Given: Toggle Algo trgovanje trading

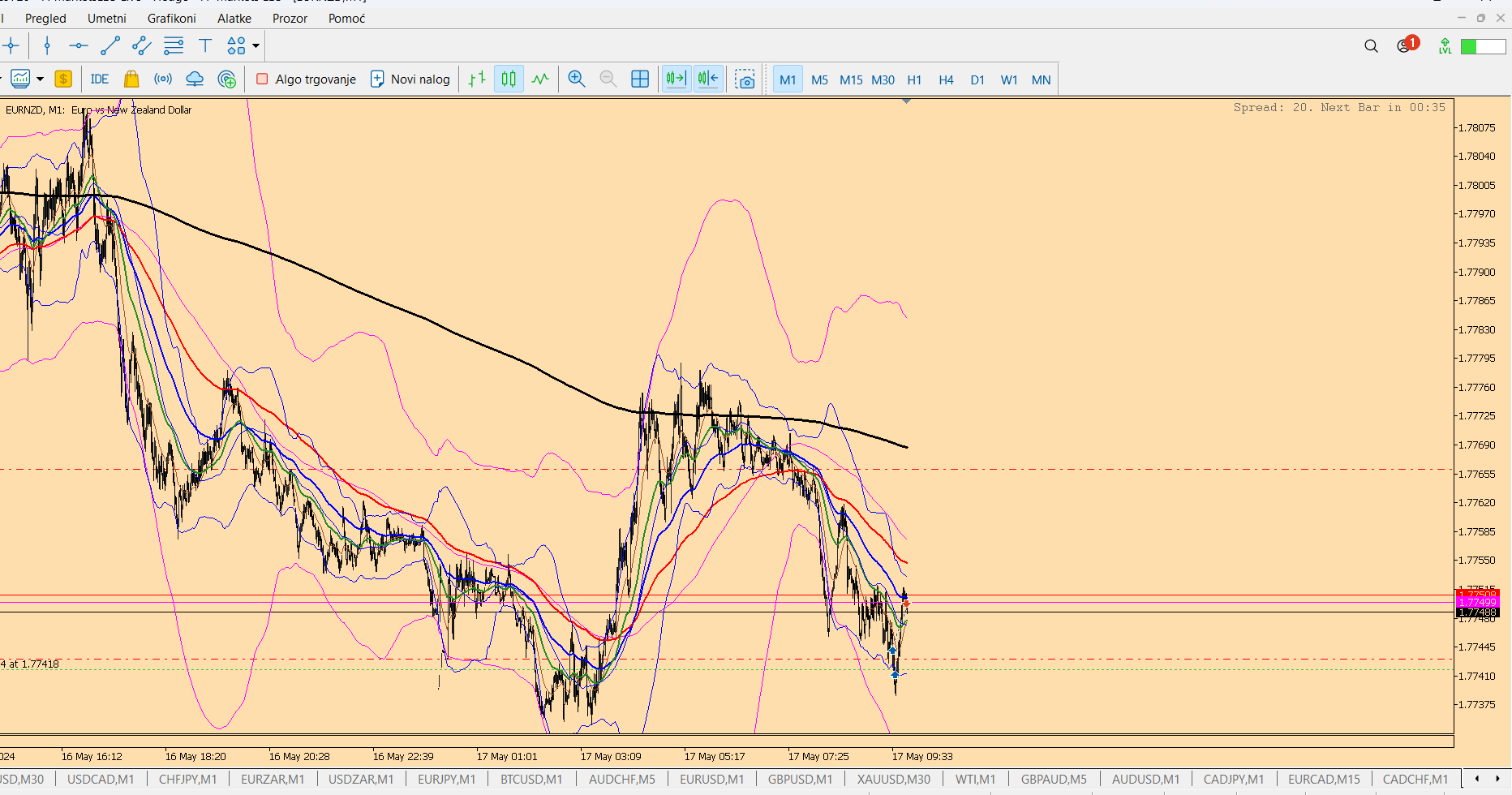Looking at the screenshot, I should point(306,79).
